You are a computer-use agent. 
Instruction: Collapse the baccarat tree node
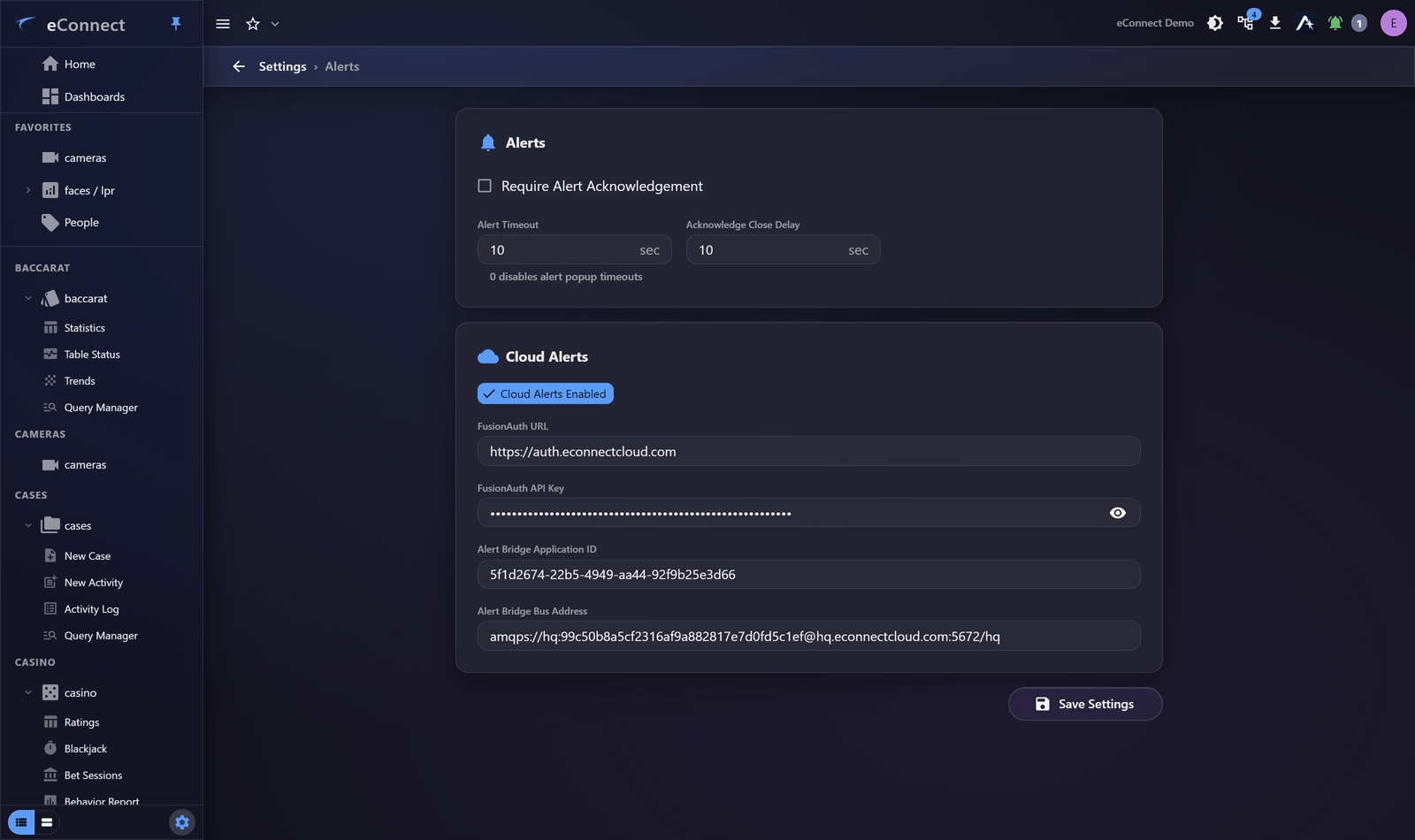coord(28,298)
